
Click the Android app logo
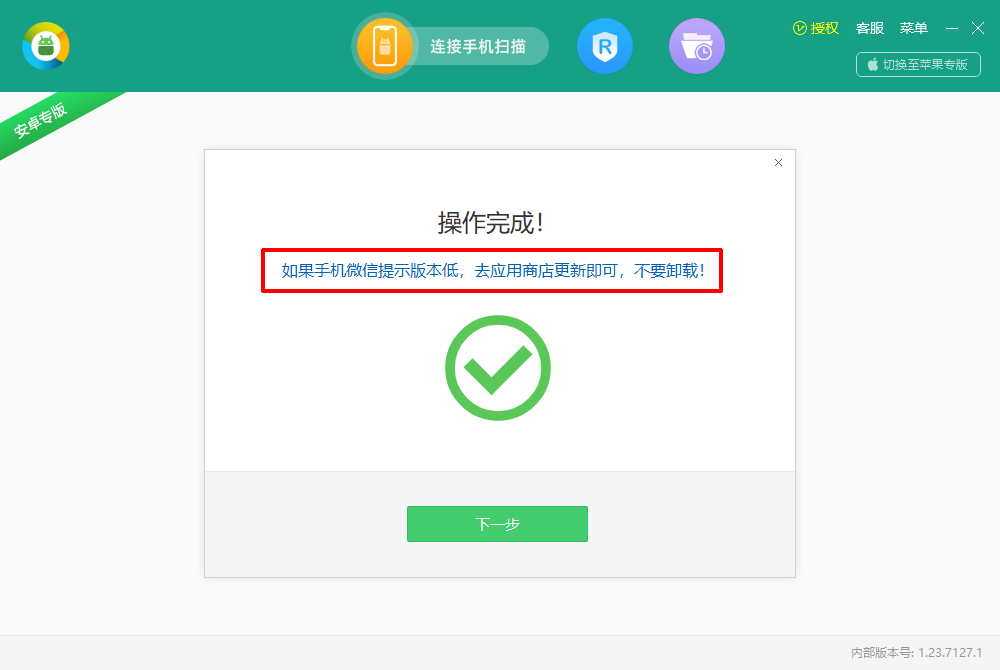pos(46,46)
